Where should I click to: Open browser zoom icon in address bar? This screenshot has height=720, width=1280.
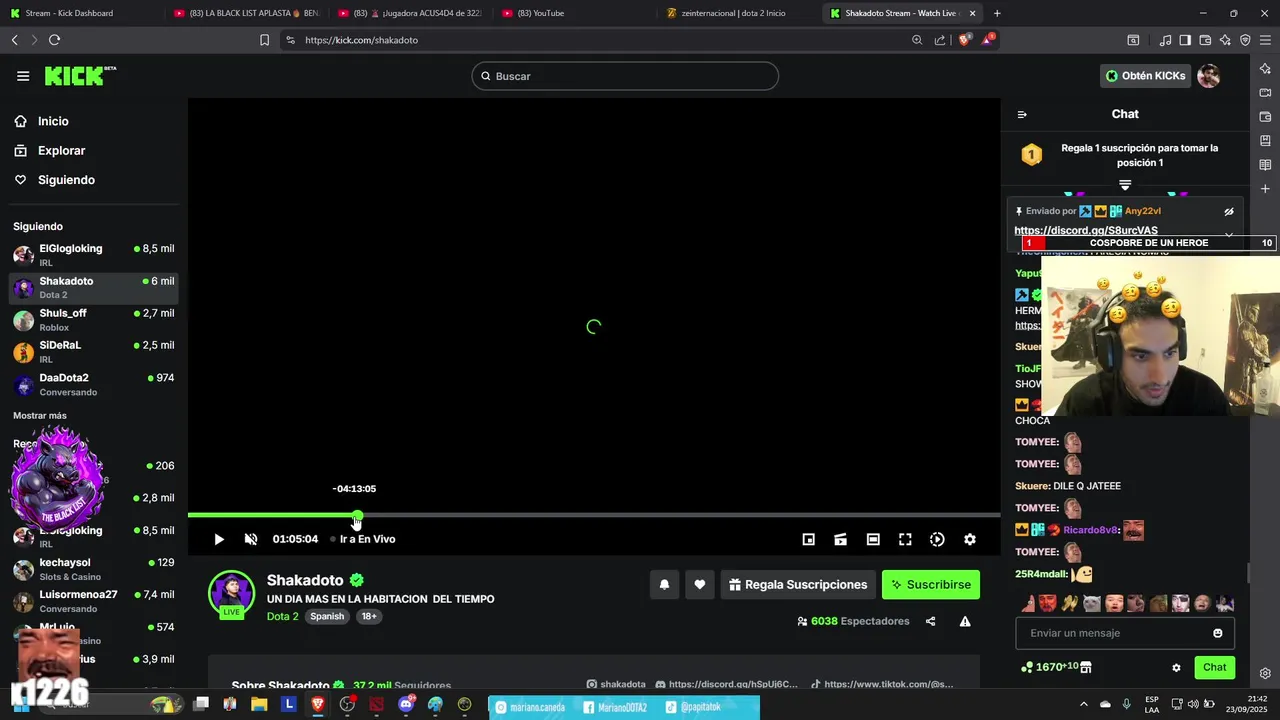[x=917, y=40]
